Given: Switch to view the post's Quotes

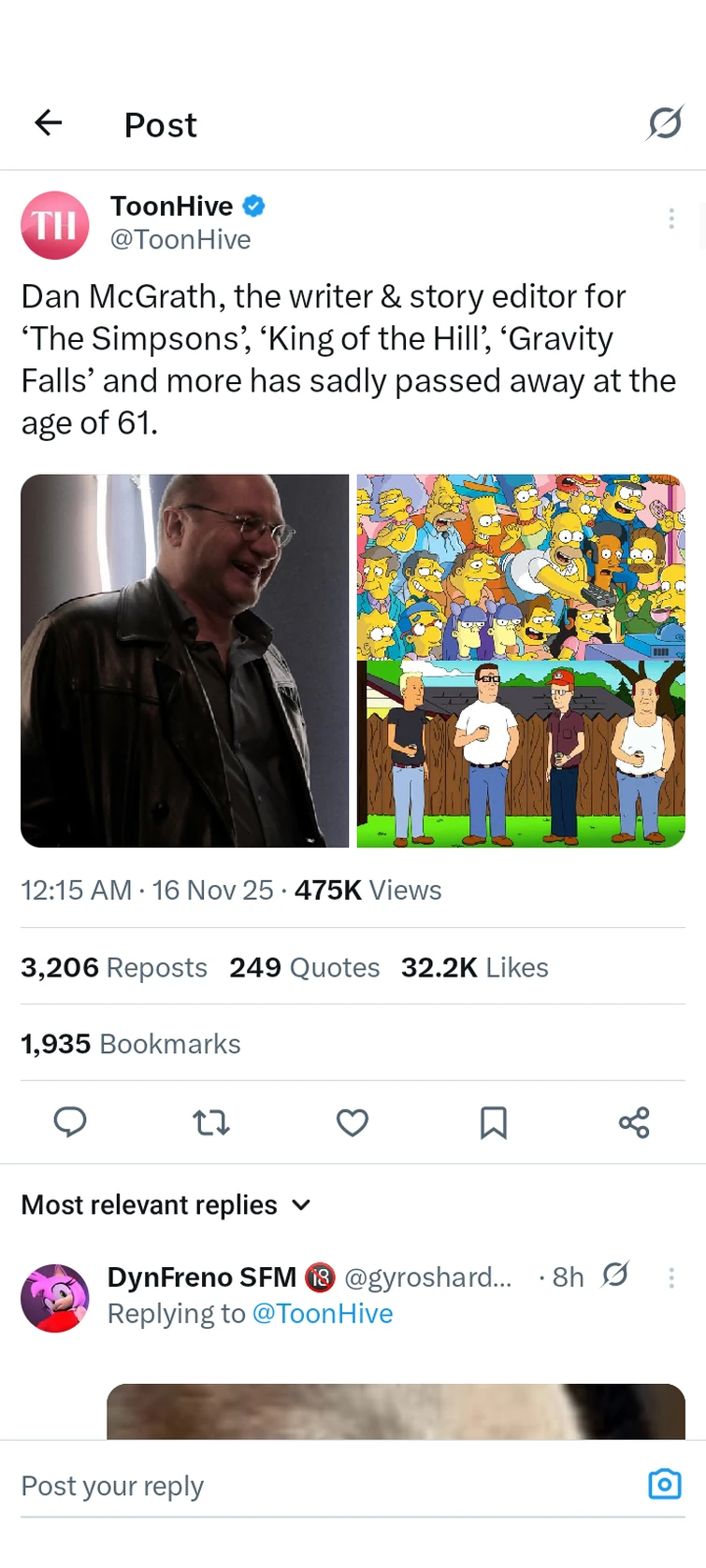Looking at the screenshot, I should pos(304,967).
